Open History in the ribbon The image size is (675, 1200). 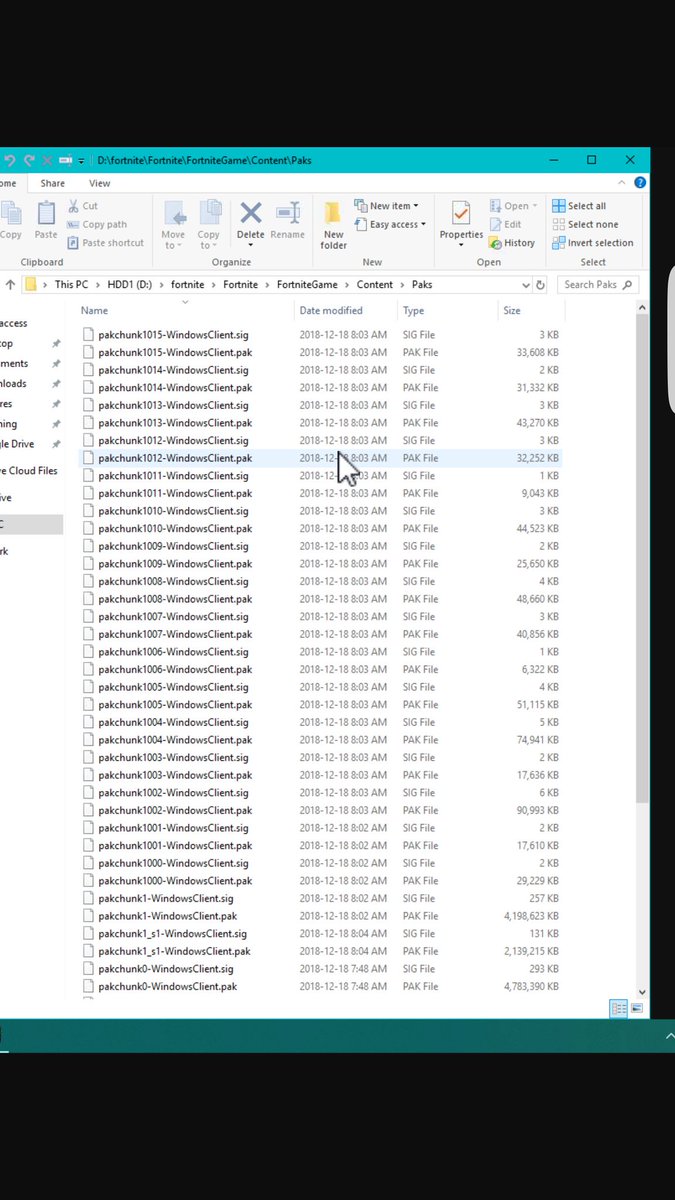point(512,243)
